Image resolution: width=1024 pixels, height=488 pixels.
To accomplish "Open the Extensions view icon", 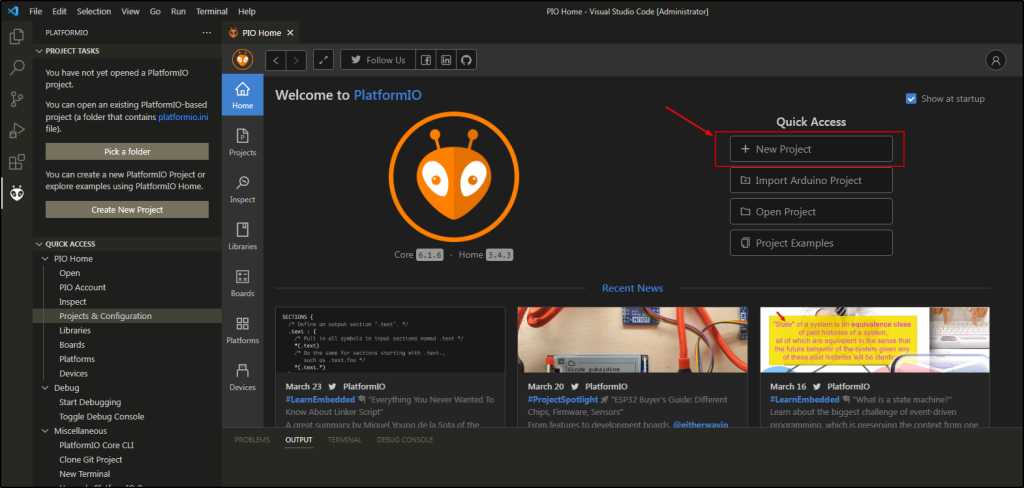I will click(x=16, y=161).
